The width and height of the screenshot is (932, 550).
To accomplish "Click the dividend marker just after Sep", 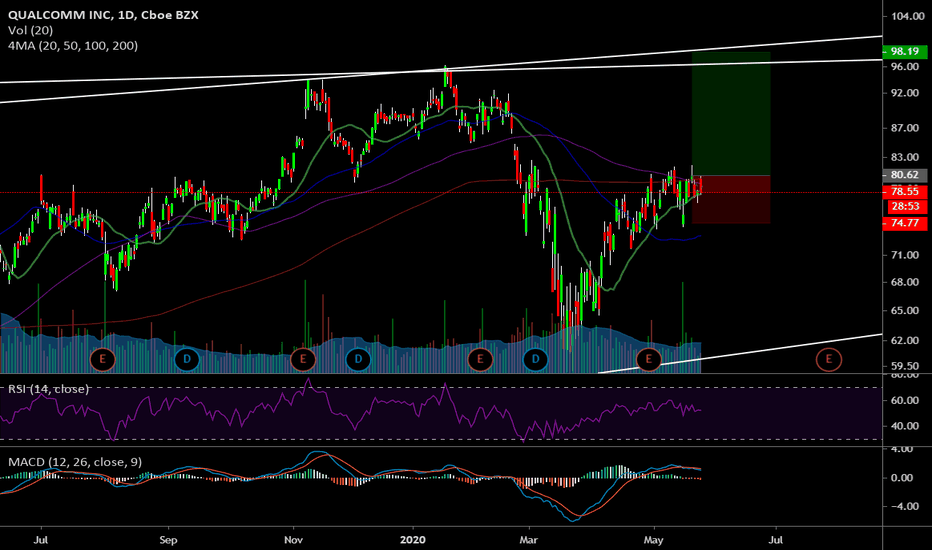I will [187, 359].
